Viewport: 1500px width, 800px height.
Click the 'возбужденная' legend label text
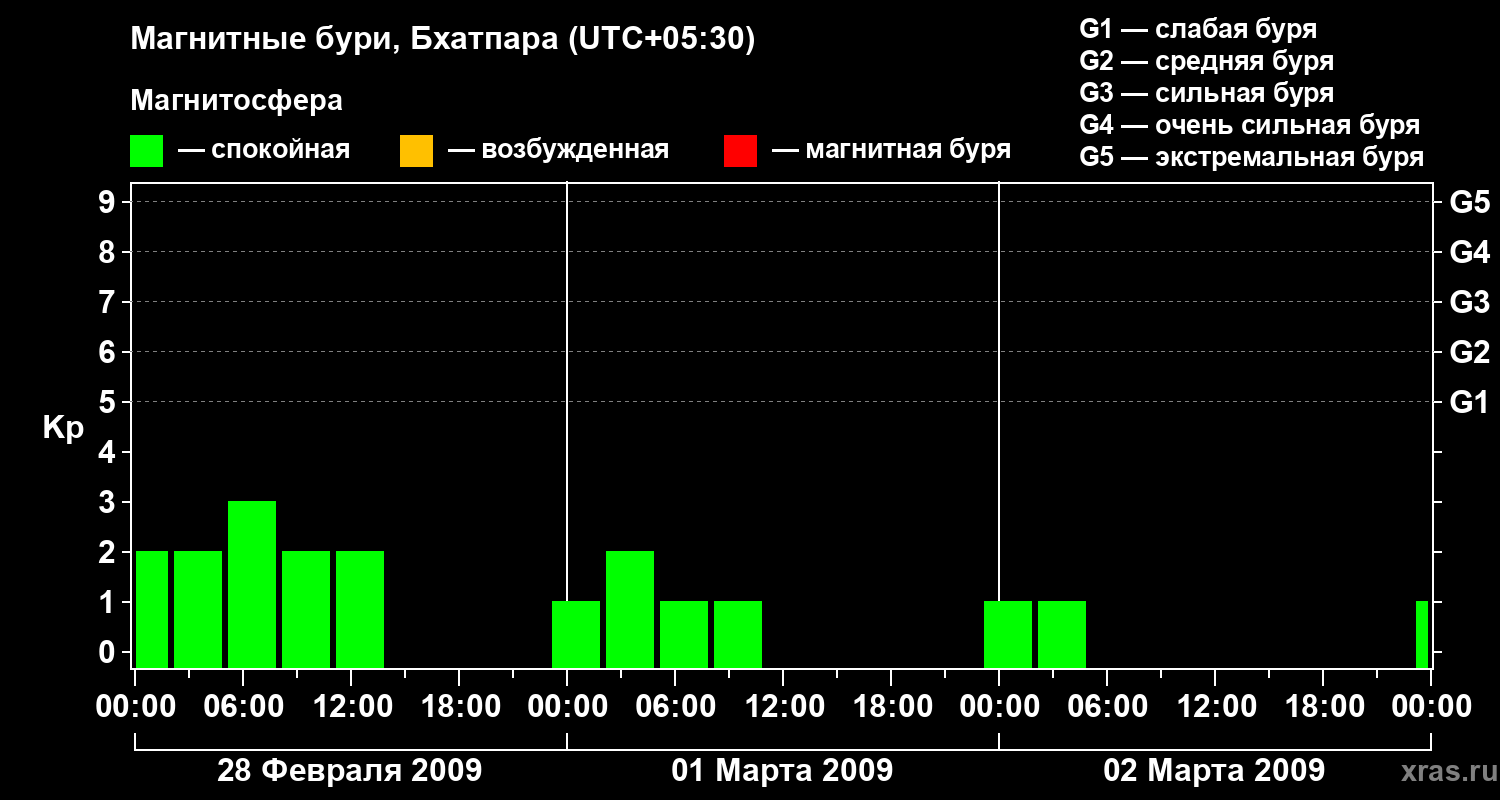tap(575, 150)
